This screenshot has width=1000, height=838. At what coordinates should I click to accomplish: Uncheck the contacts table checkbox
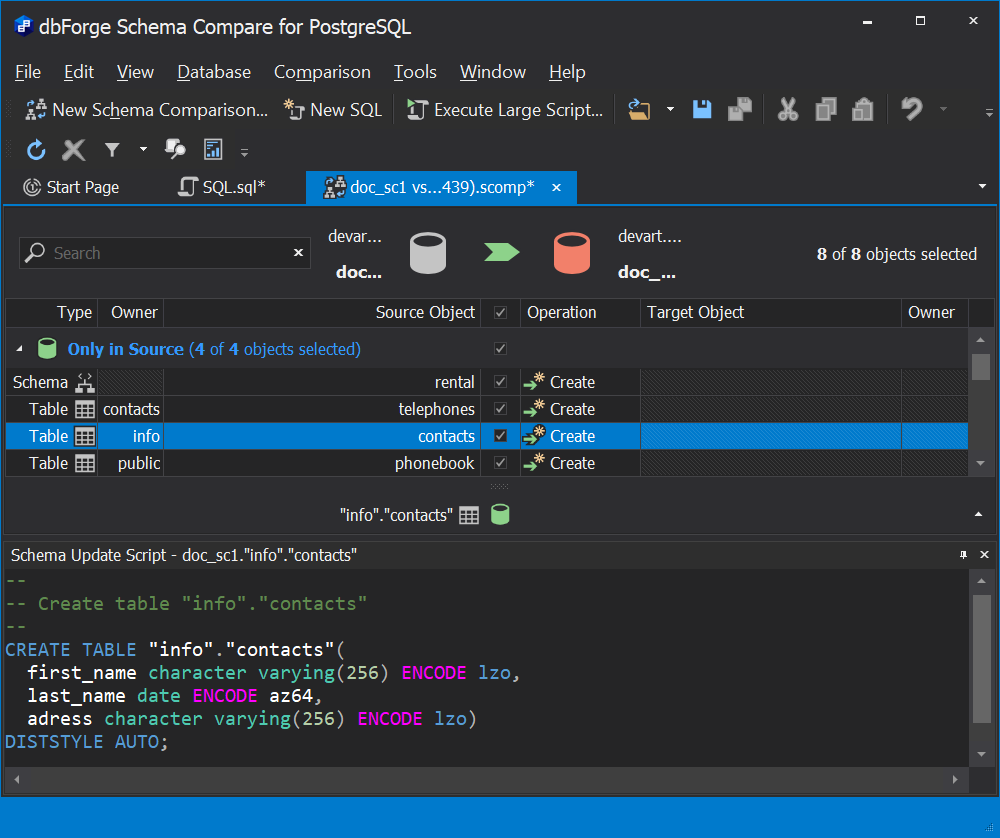tap(501, 436)
